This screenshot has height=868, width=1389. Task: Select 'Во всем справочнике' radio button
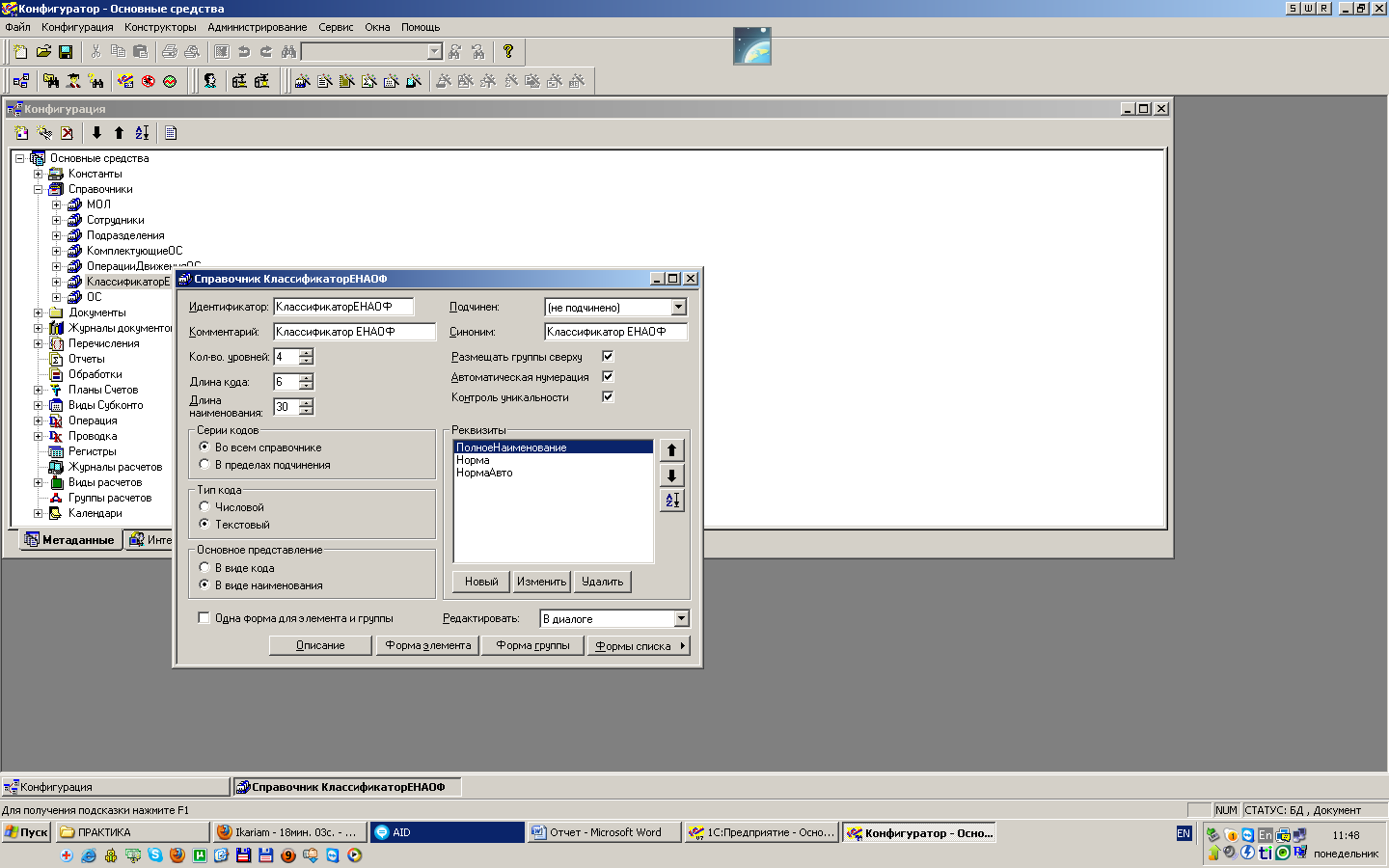(204, 447)
